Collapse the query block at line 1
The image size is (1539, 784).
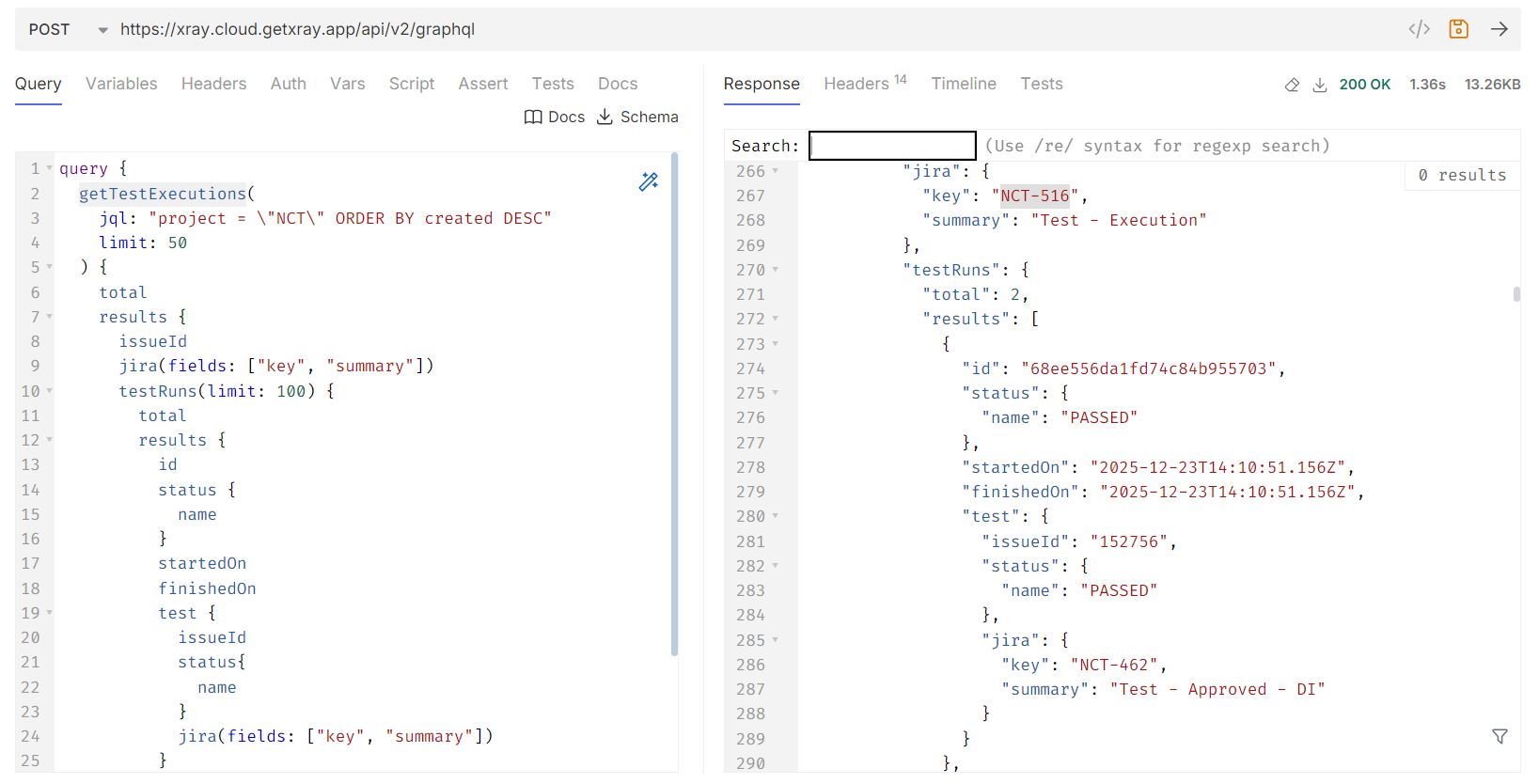[x=50, y=168]
